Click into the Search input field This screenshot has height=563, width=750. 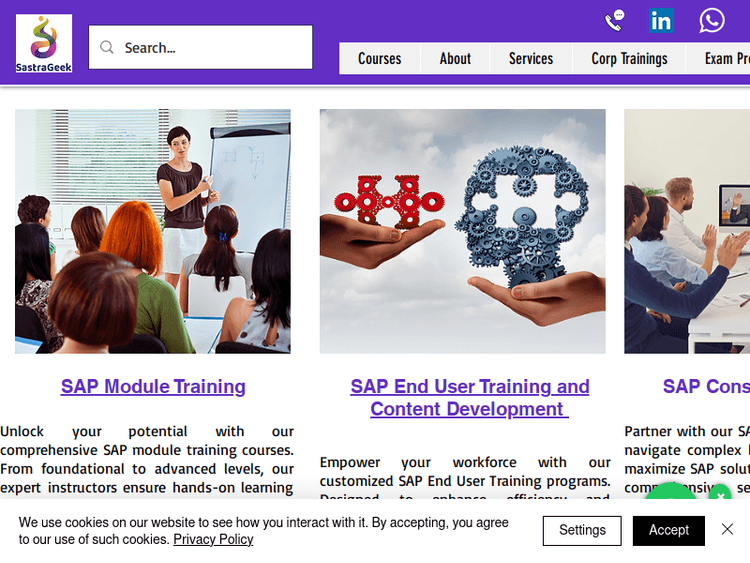(210, 47)
